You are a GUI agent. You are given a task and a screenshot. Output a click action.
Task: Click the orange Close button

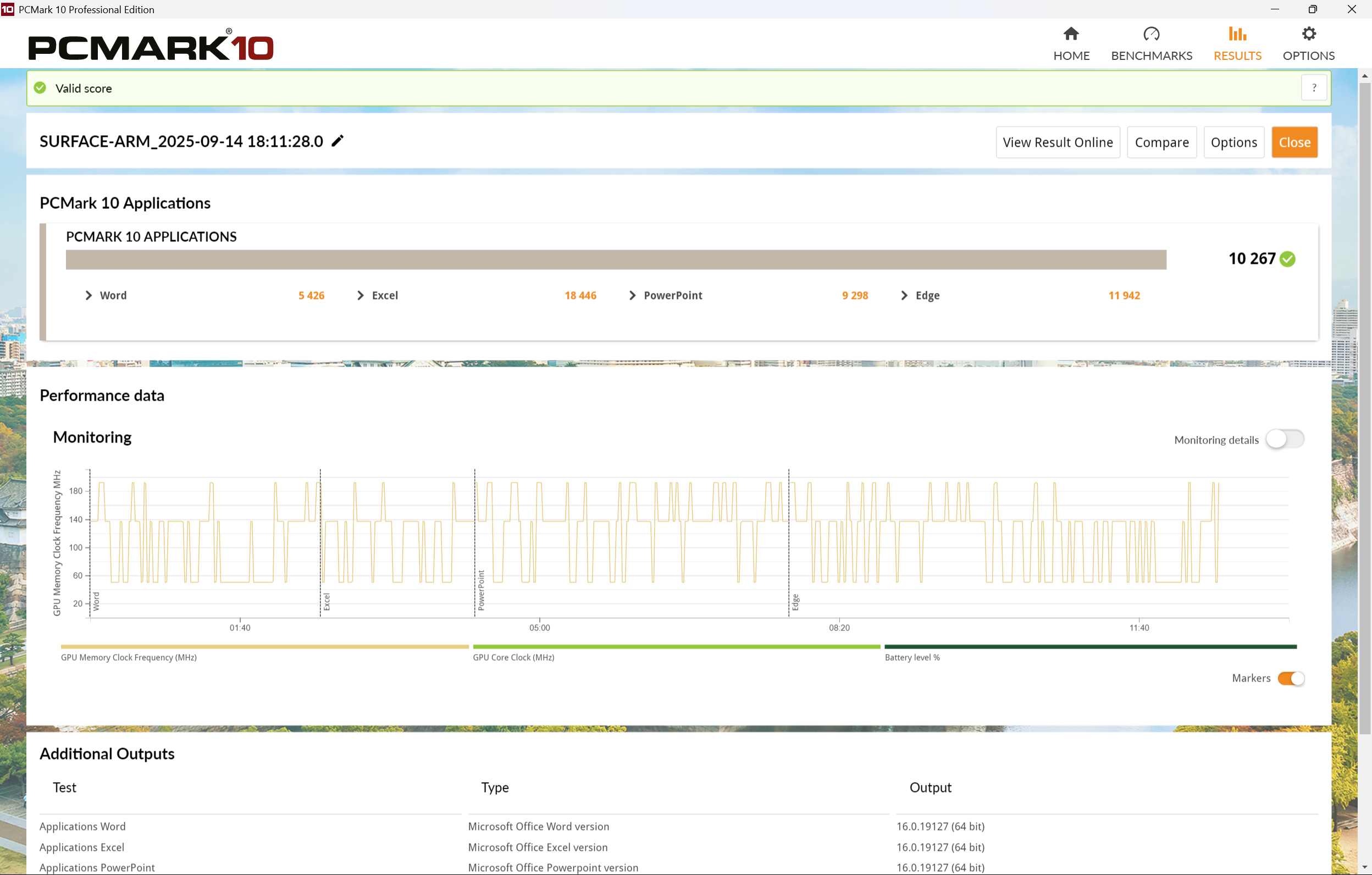click(x=1294, y=142)
